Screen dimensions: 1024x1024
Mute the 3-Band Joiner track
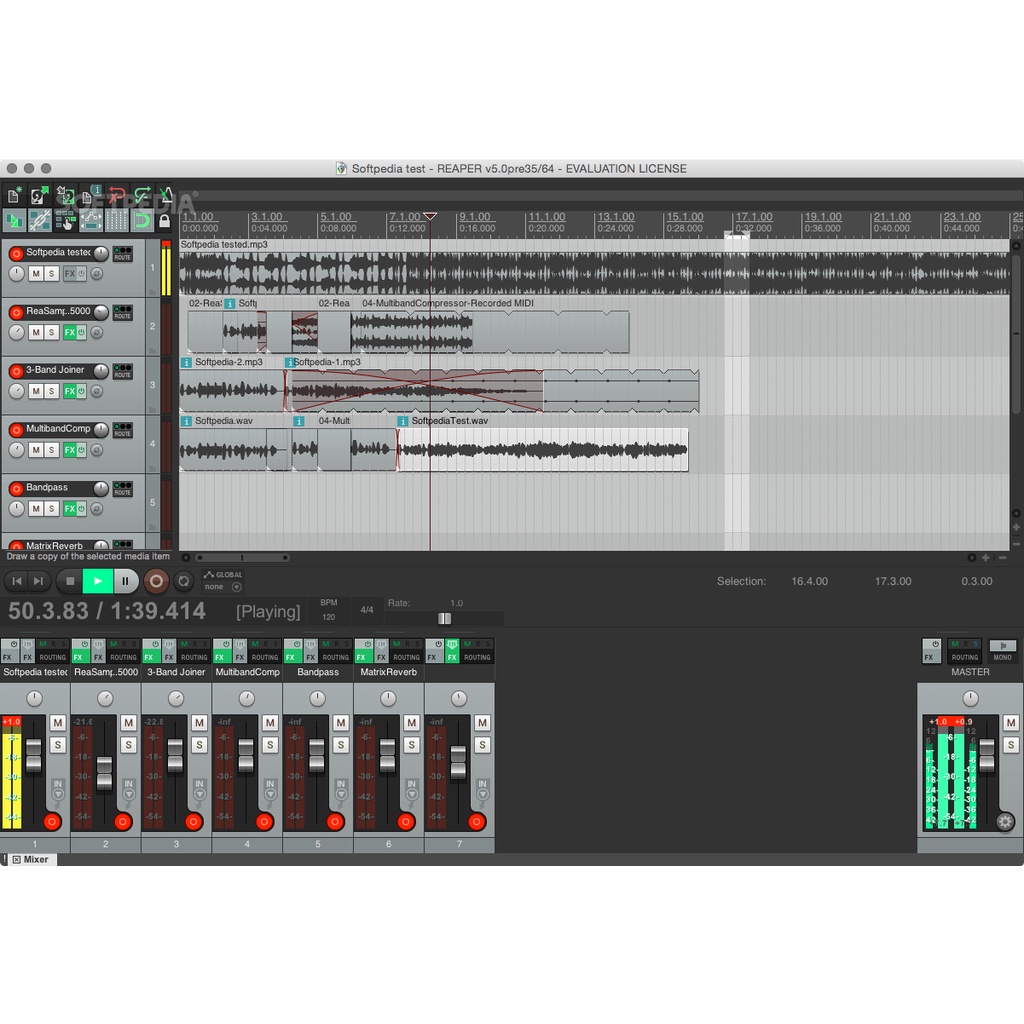[36, 391]
